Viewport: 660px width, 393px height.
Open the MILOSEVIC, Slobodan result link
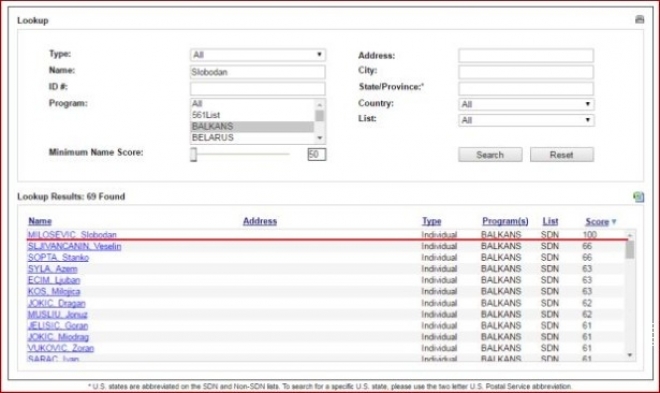(x=72, y=234)
